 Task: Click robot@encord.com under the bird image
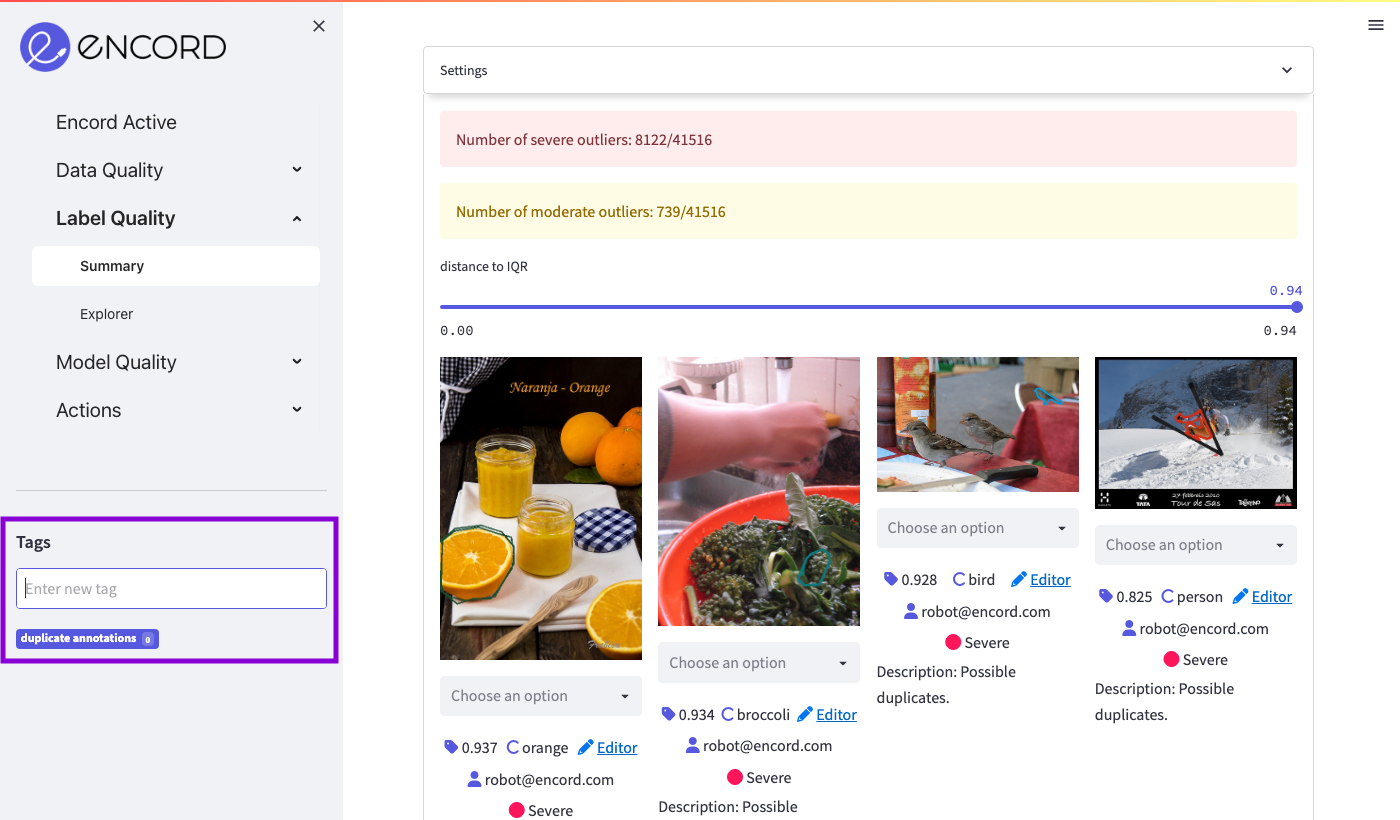tap(986, 611)
